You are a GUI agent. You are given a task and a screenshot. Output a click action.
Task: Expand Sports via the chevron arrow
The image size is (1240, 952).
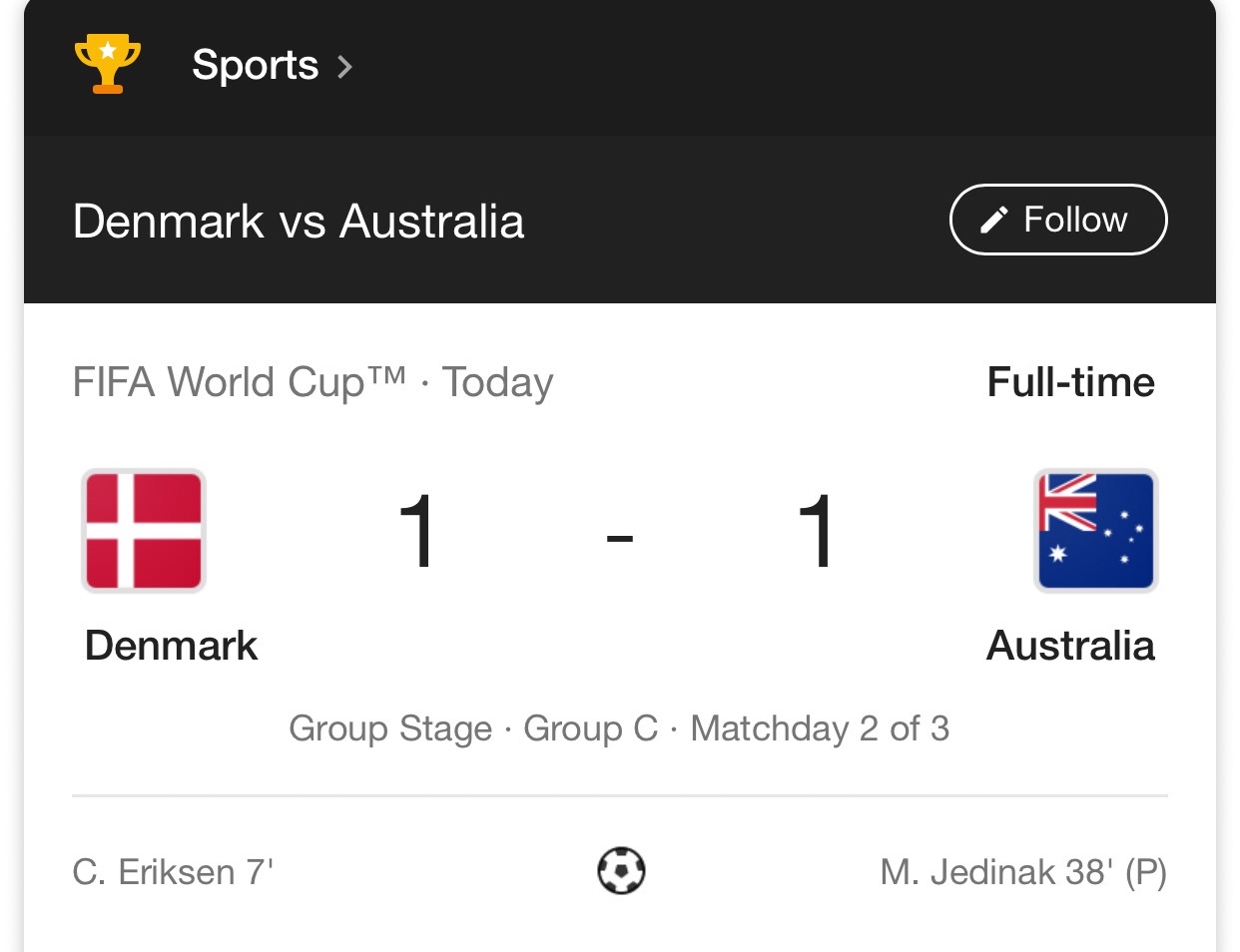click(x=344, y=67)
